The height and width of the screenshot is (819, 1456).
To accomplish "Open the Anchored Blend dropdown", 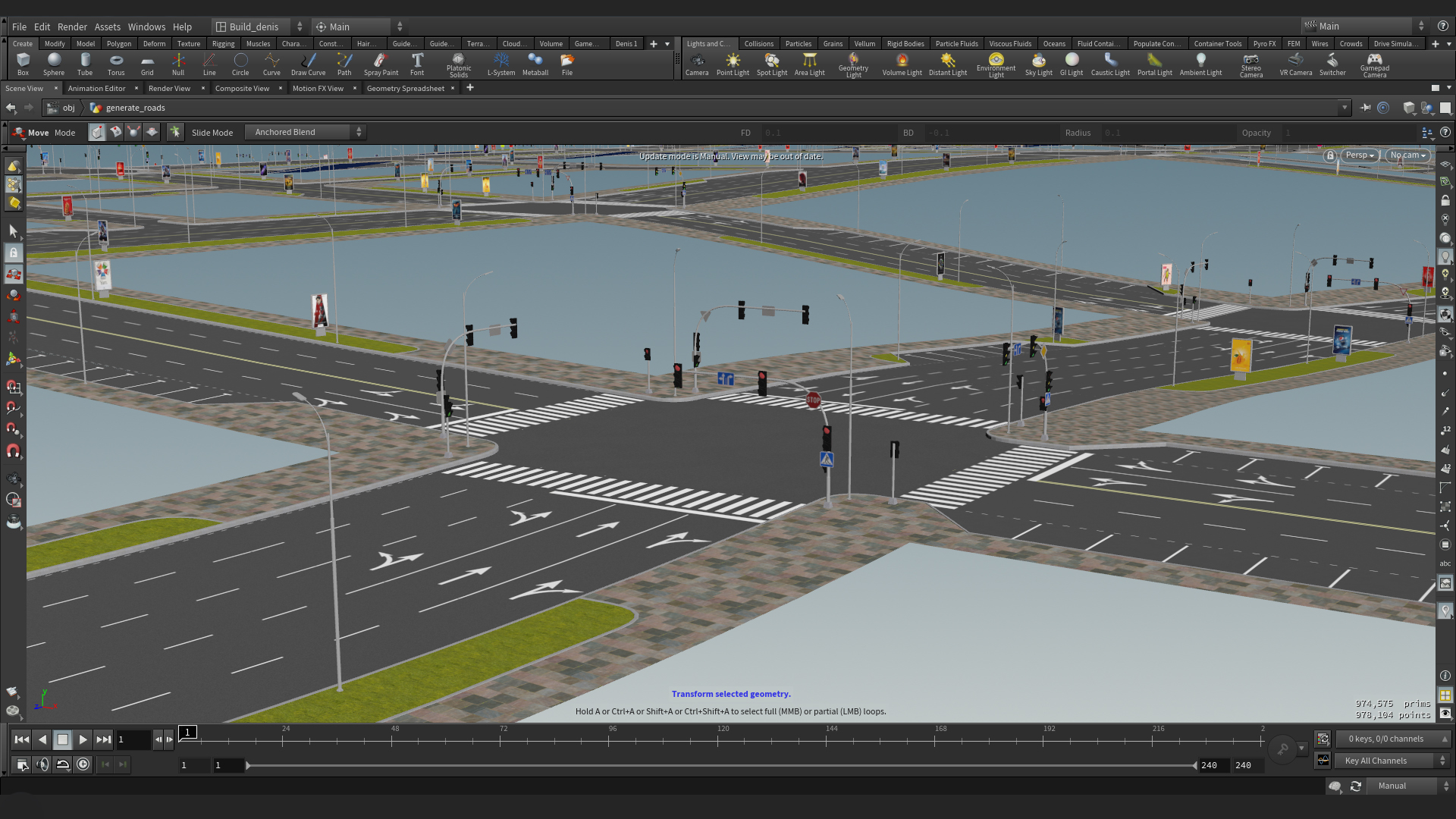I will [305, 131].
